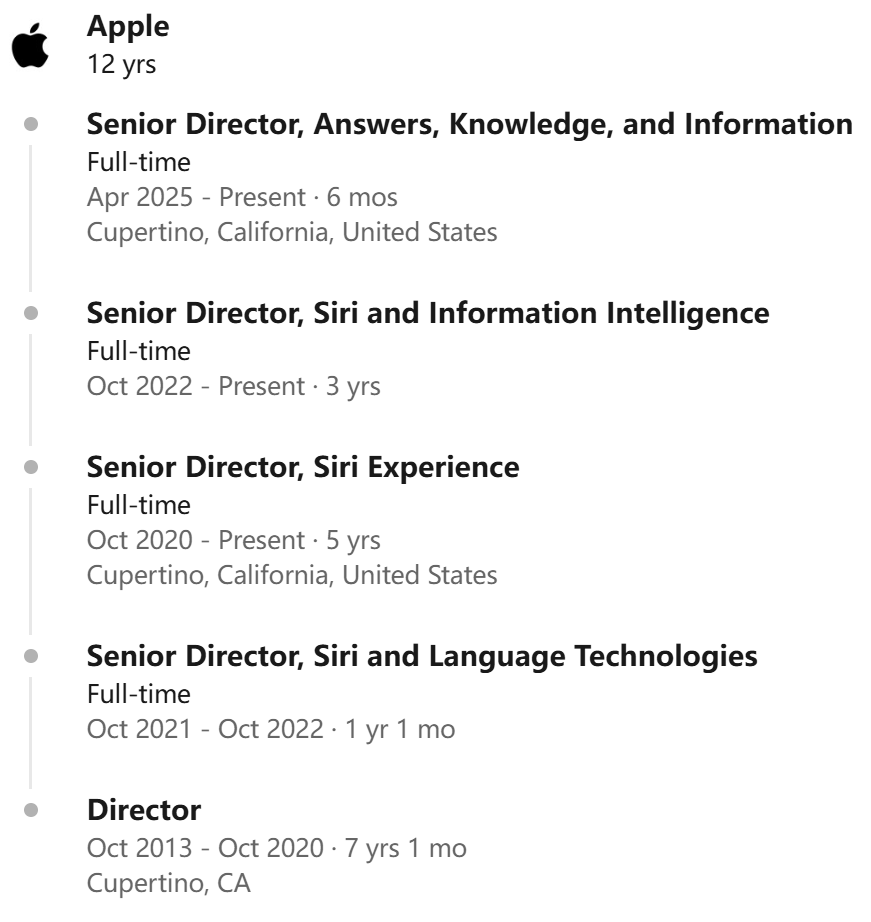Click the Apple company logo

point(32,47)
